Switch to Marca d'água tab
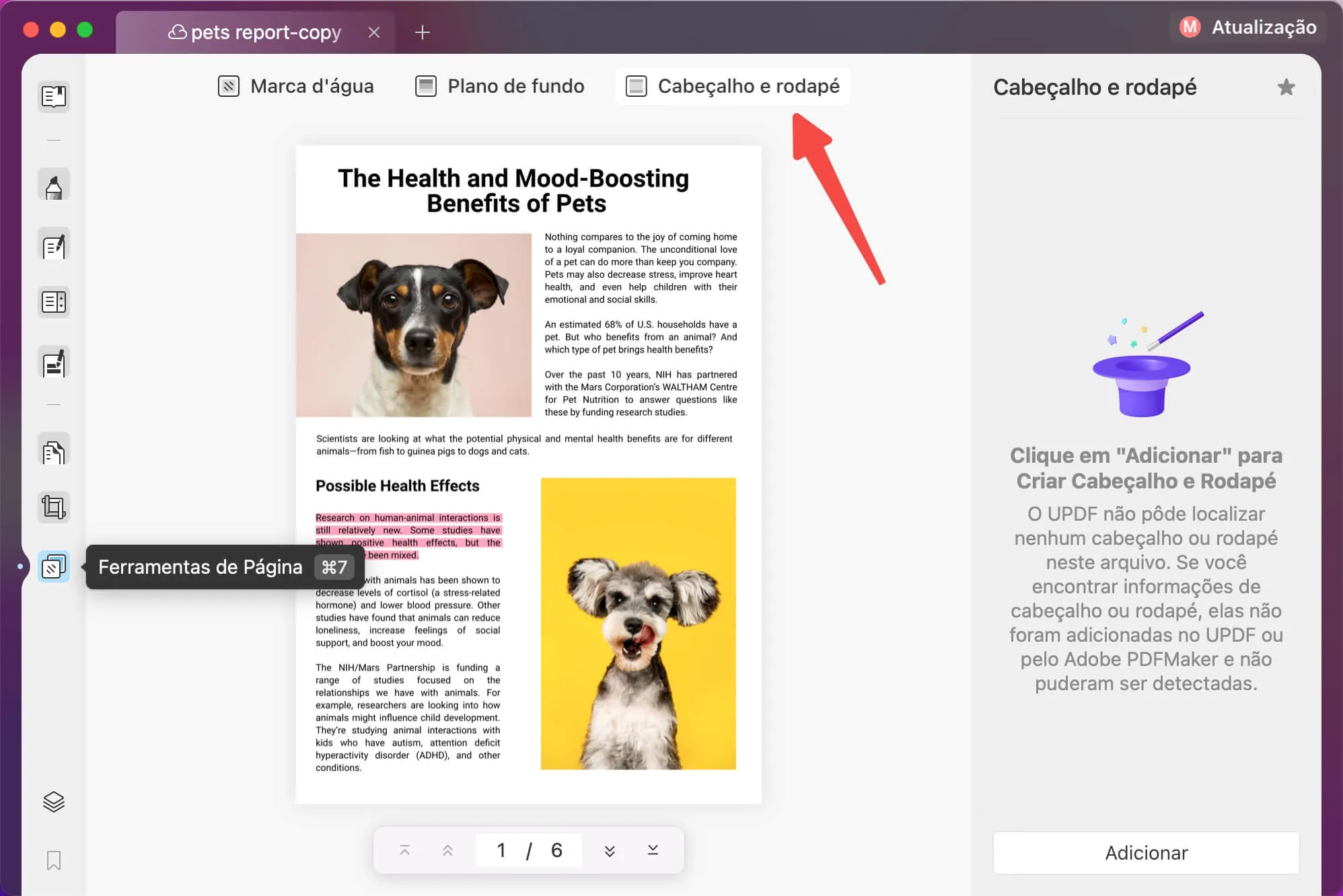1343x896 pixels. click(296, 86)
